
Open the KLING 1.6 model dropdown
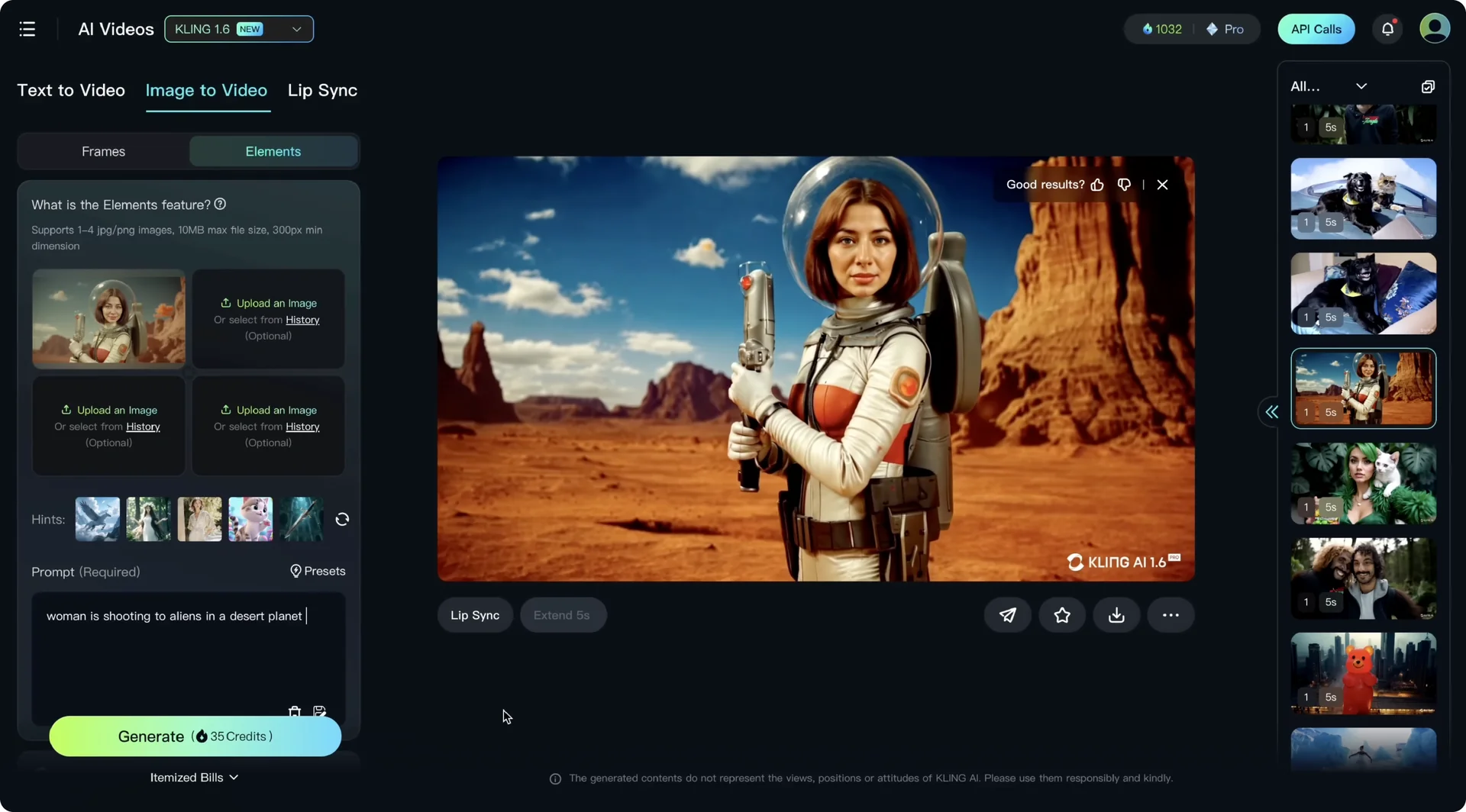click(238, 29)
